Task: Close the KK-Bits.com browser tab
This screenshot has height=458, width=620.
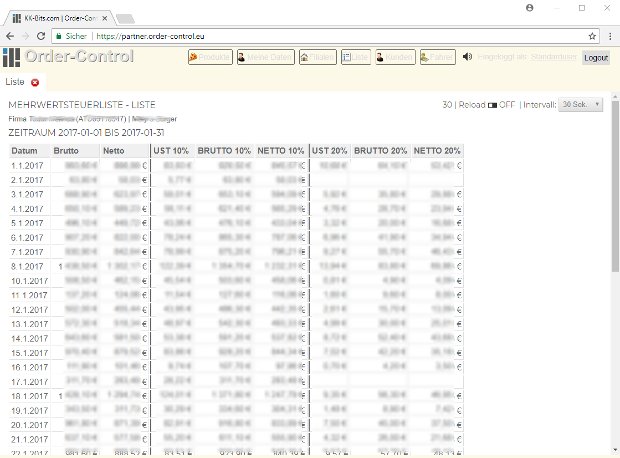Action: (x=104, y=18)
